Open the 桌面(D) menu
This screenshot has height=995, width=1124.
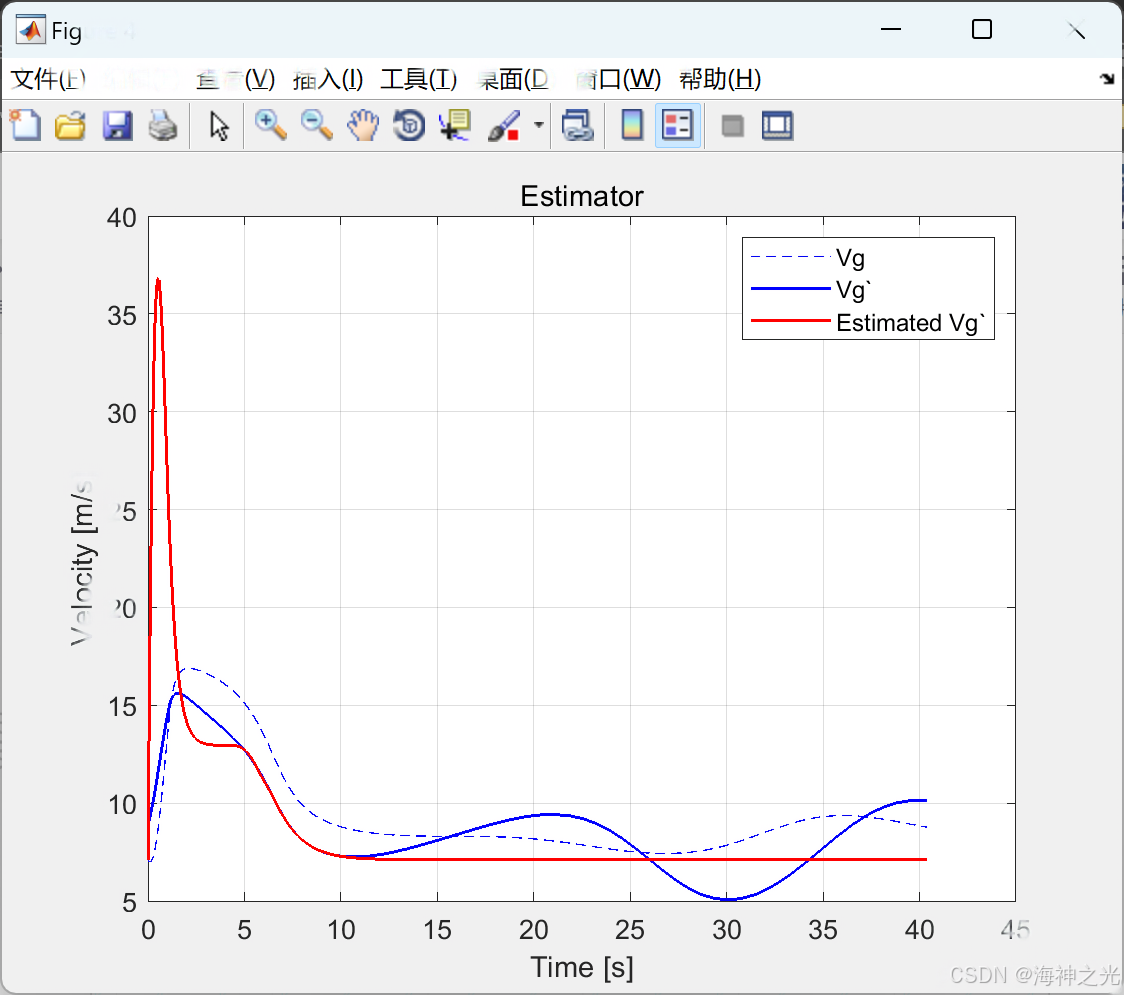click(513, 79)
